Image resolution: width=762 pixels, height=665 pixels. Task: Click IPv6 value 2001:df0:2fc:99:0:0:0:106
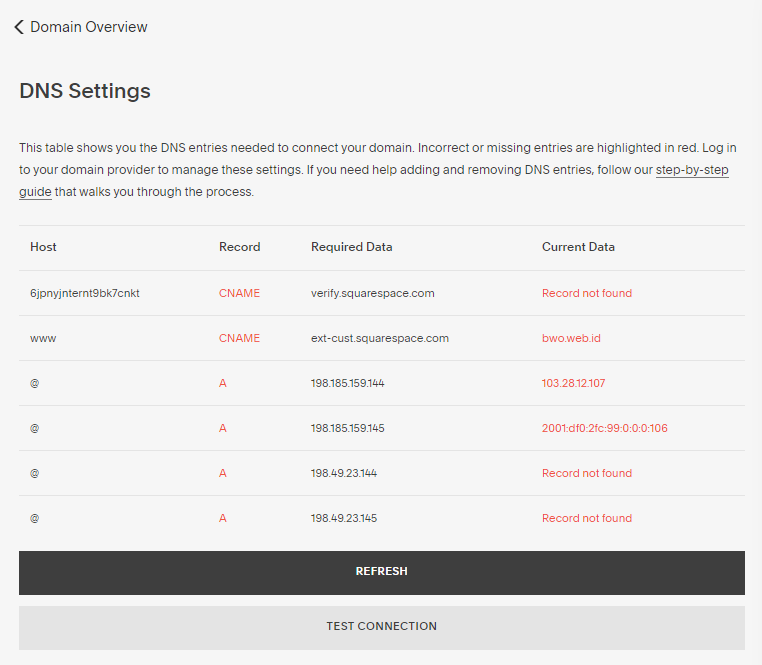(x=605, y=428)
